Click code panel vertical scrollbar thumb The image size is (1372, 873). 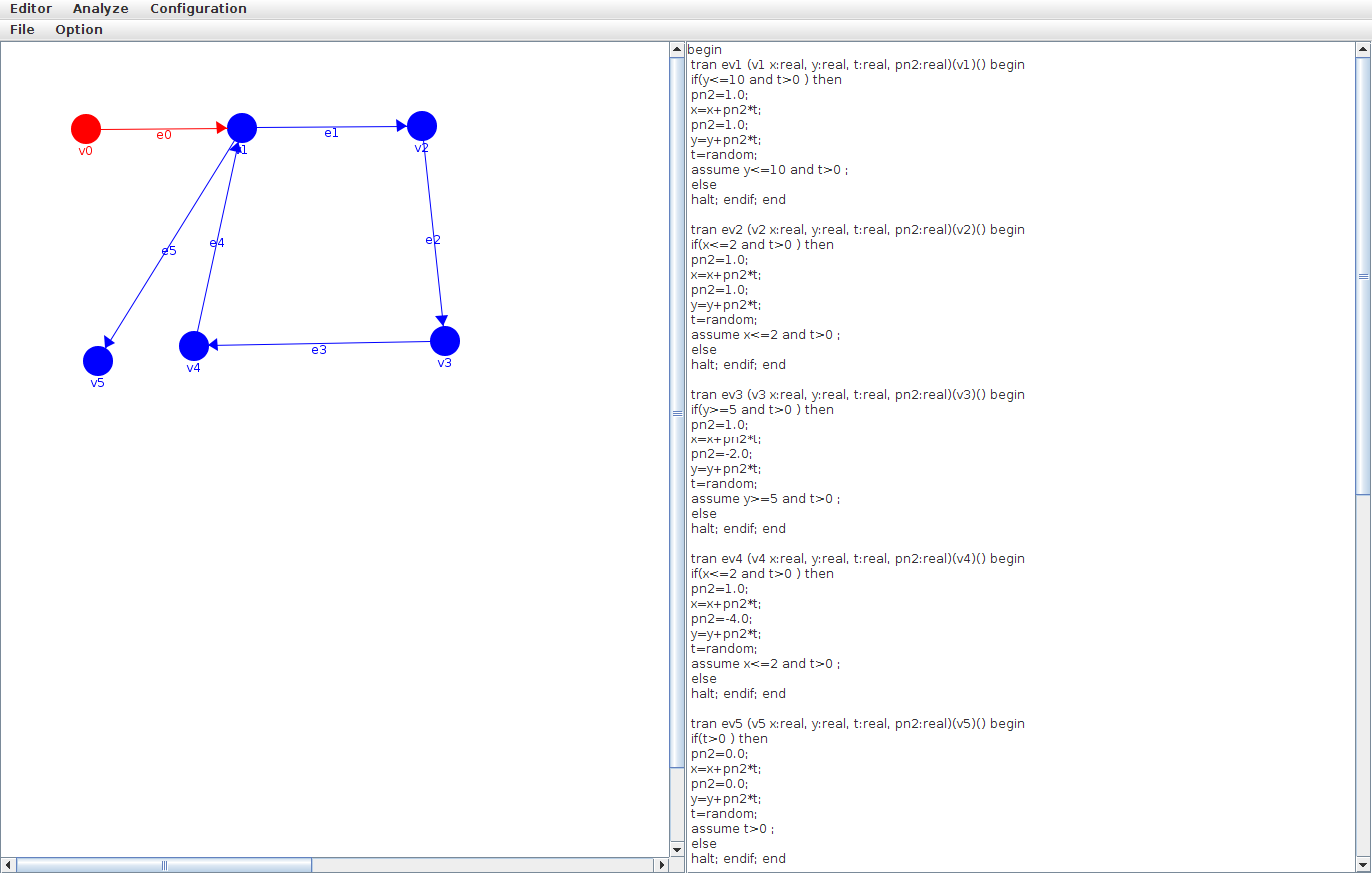1363,276
